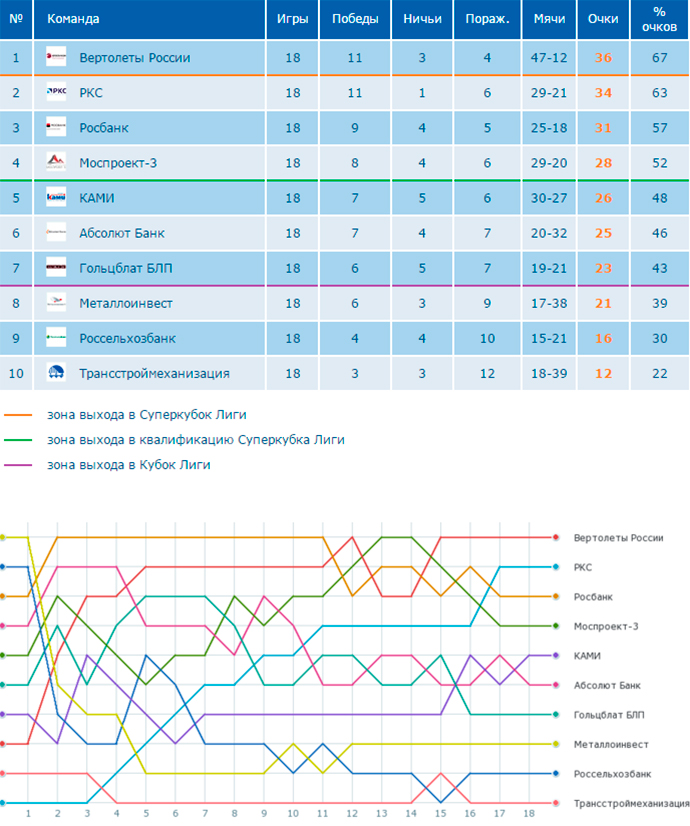Viewport: 690px width, 826px height.
Task: Open Россельхозбанк team link in table
Action: (127, 338)
